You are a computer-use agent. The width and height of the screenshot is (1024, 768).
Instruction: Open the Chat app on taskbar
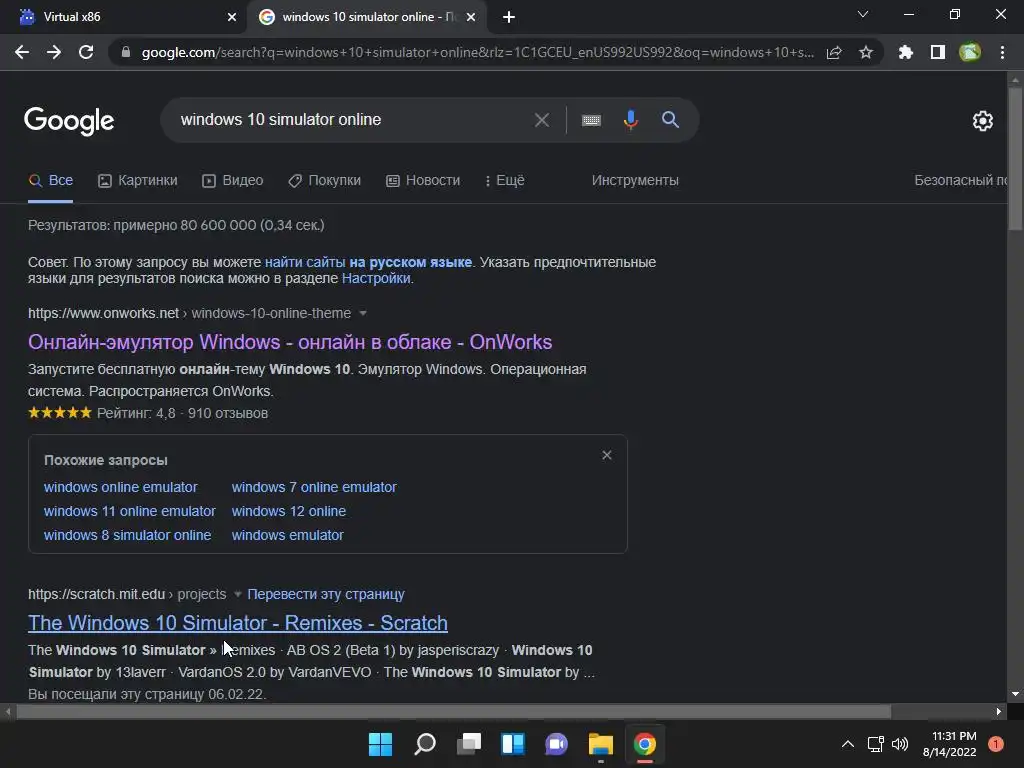click(556, 744)
